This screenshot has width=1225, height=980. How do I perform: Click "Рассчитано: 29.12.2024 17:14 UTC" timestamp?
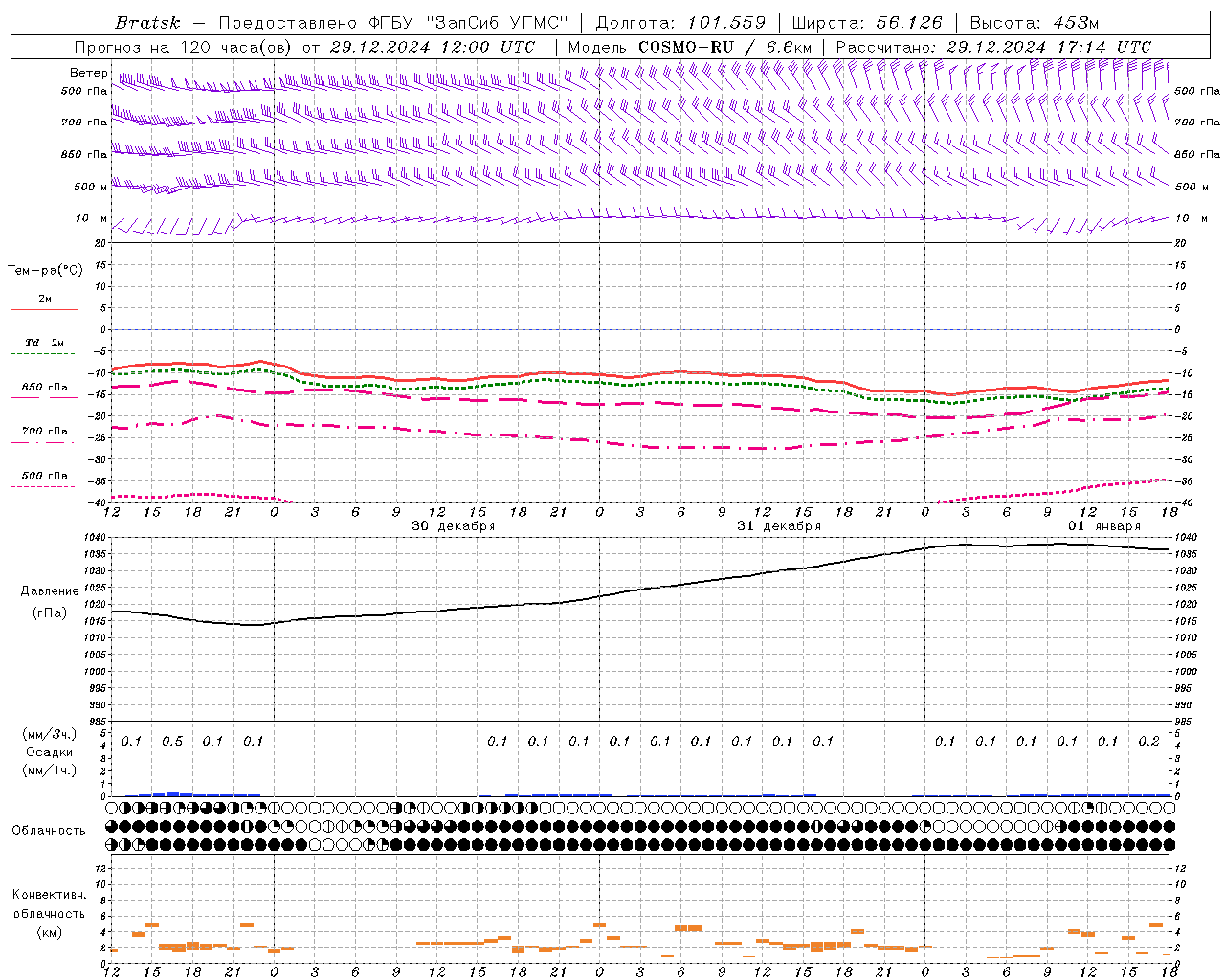coord(993,47)
